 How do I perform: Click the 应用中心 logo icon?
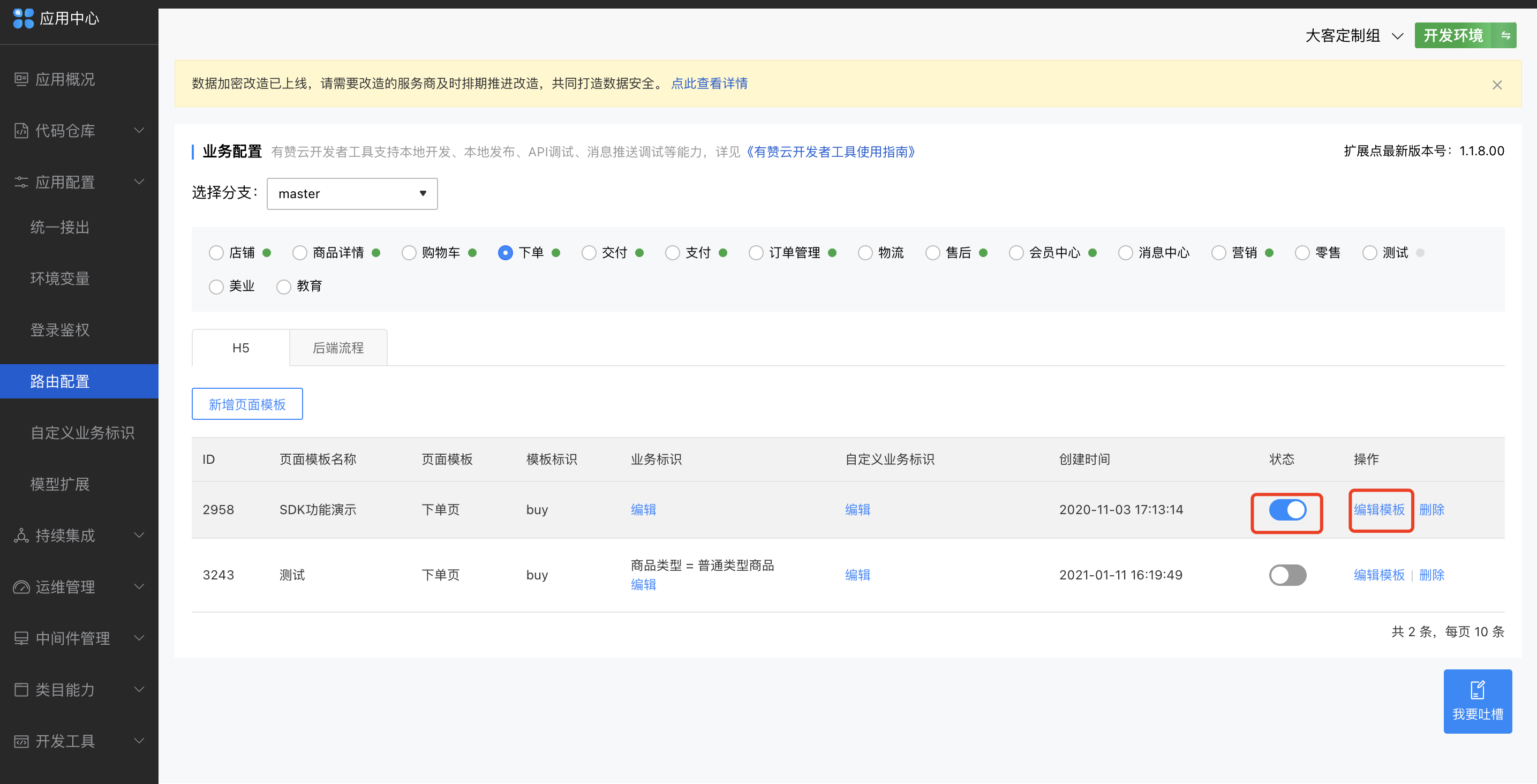(x=23, y=19)
